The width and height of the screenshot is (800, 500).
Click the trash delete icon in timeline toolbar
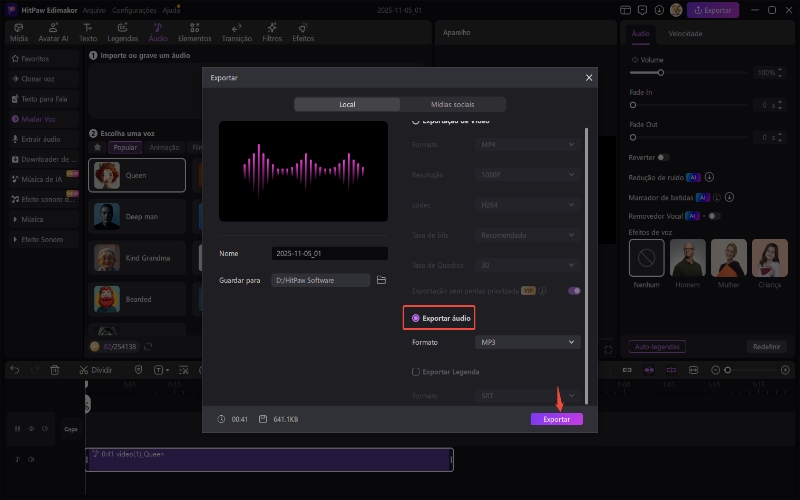click(x=55, y=370)
